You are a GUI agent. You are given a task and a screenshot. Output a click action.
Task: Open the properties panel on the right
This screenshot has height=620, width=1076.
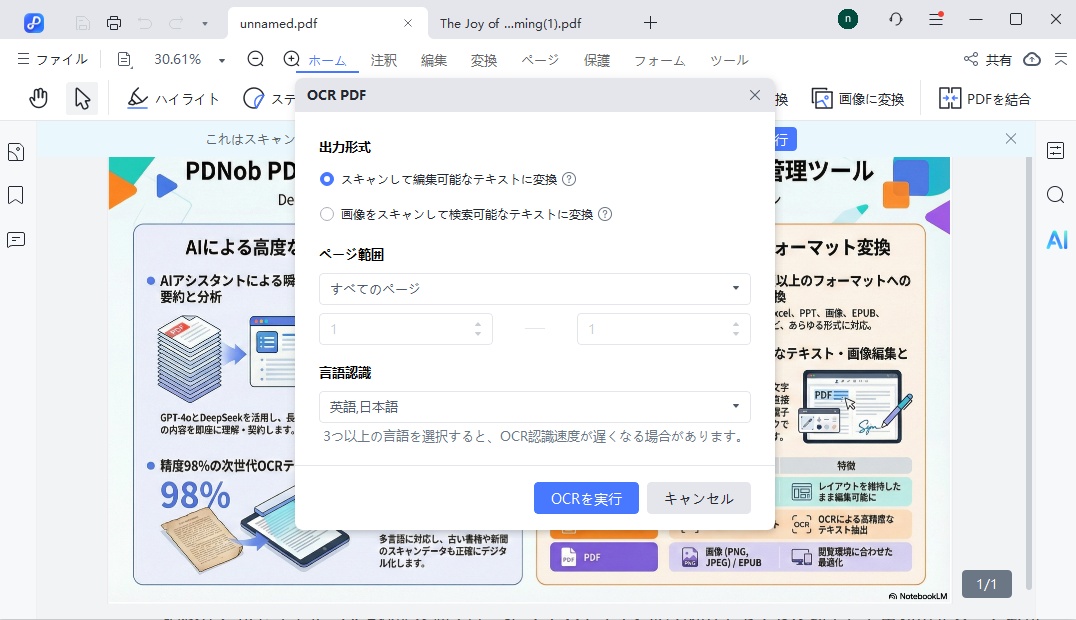point(1056,151)
